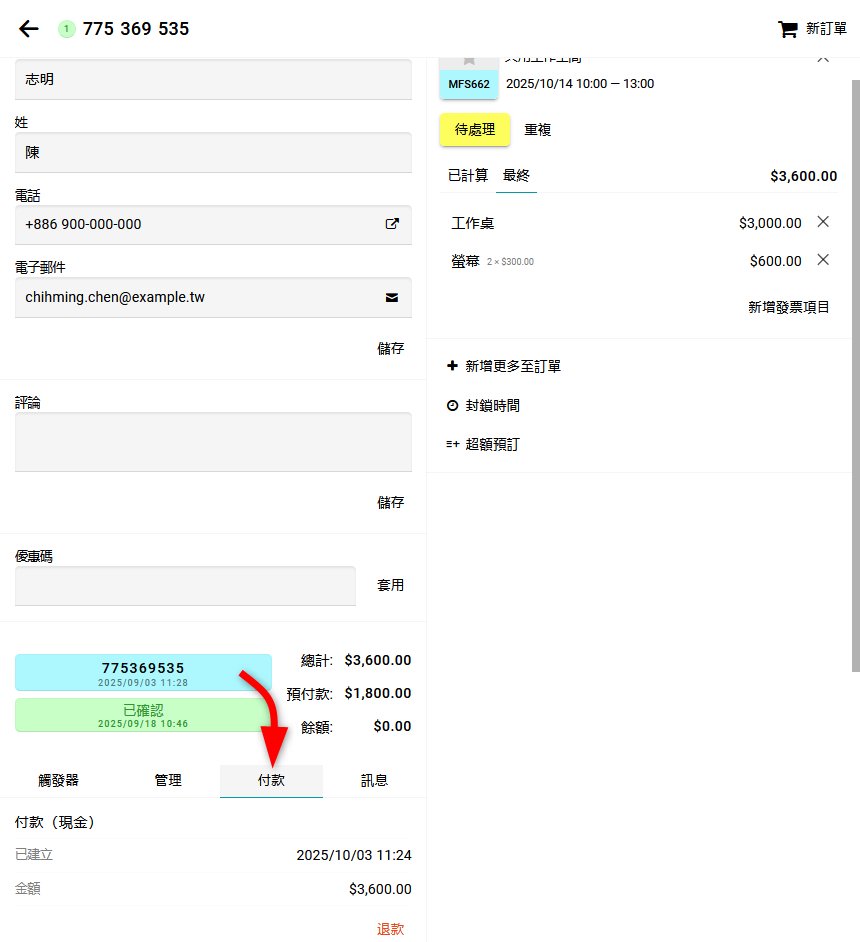Click into the 優惠碼 input field
The image size is (860, 942).
coord(185,586)
